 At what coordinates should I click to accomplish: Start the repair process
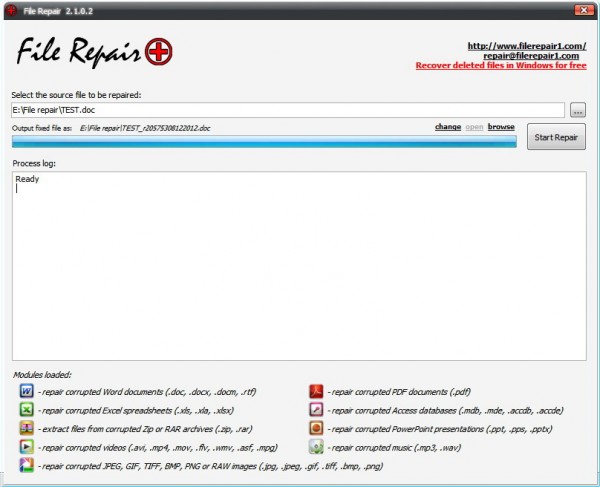tap(556, 137)
